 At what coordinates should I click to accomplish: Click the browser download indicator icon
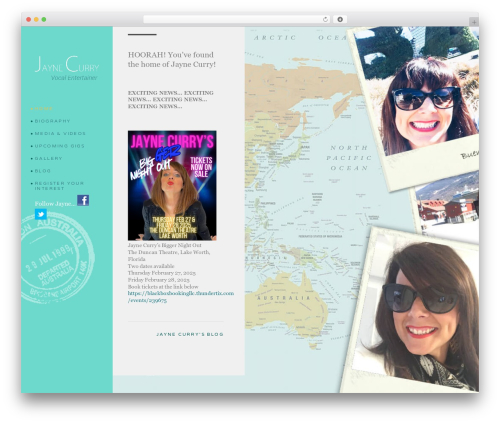click(340, 20)
